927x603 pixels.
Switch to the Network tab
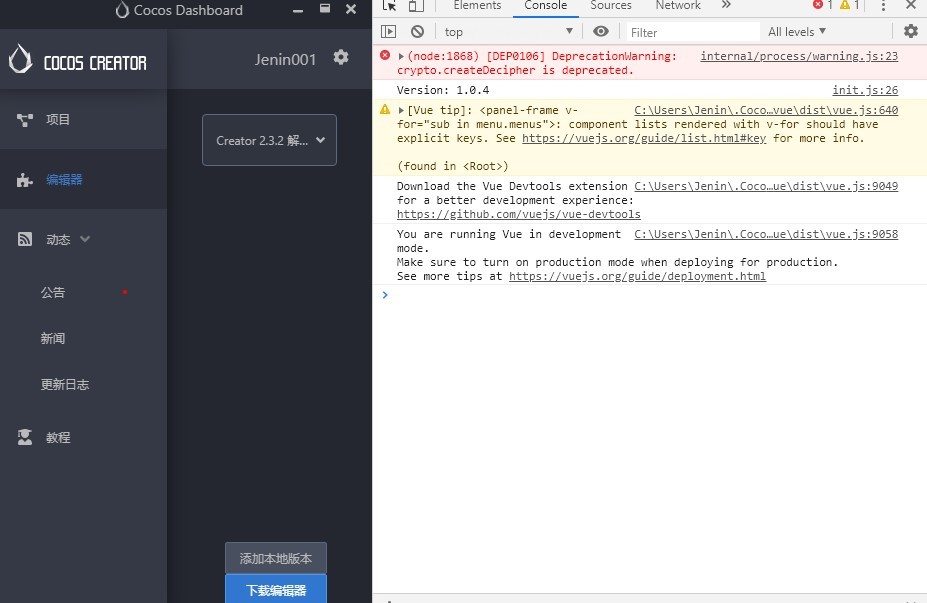pos(678,6)
